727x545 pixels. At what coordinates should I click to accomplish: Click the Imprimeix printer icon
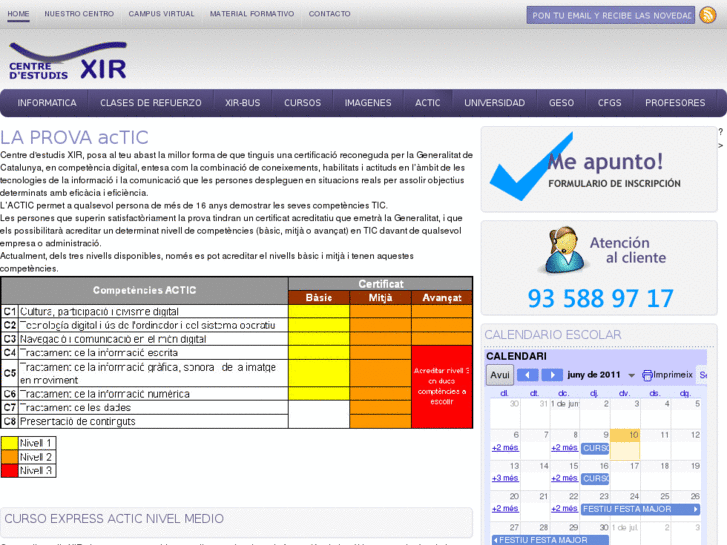(x=647, y=375)
